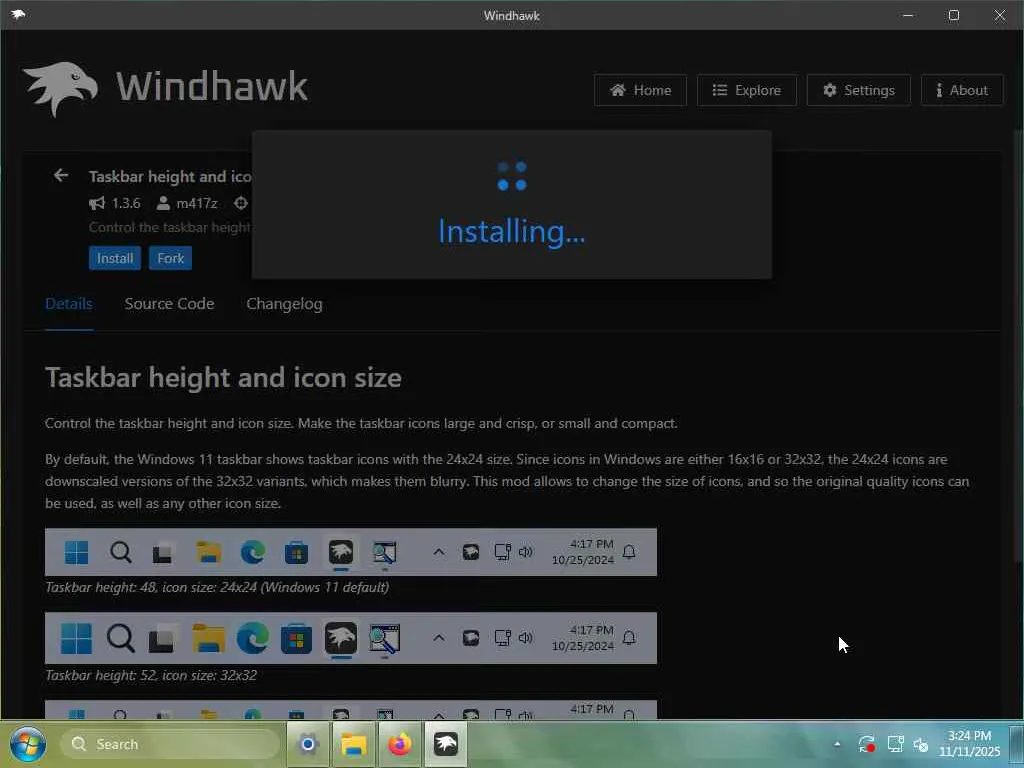The height and width of the screenshot is (768, 1024).
Task: Click the Fork button
Action: pos(170,258)
